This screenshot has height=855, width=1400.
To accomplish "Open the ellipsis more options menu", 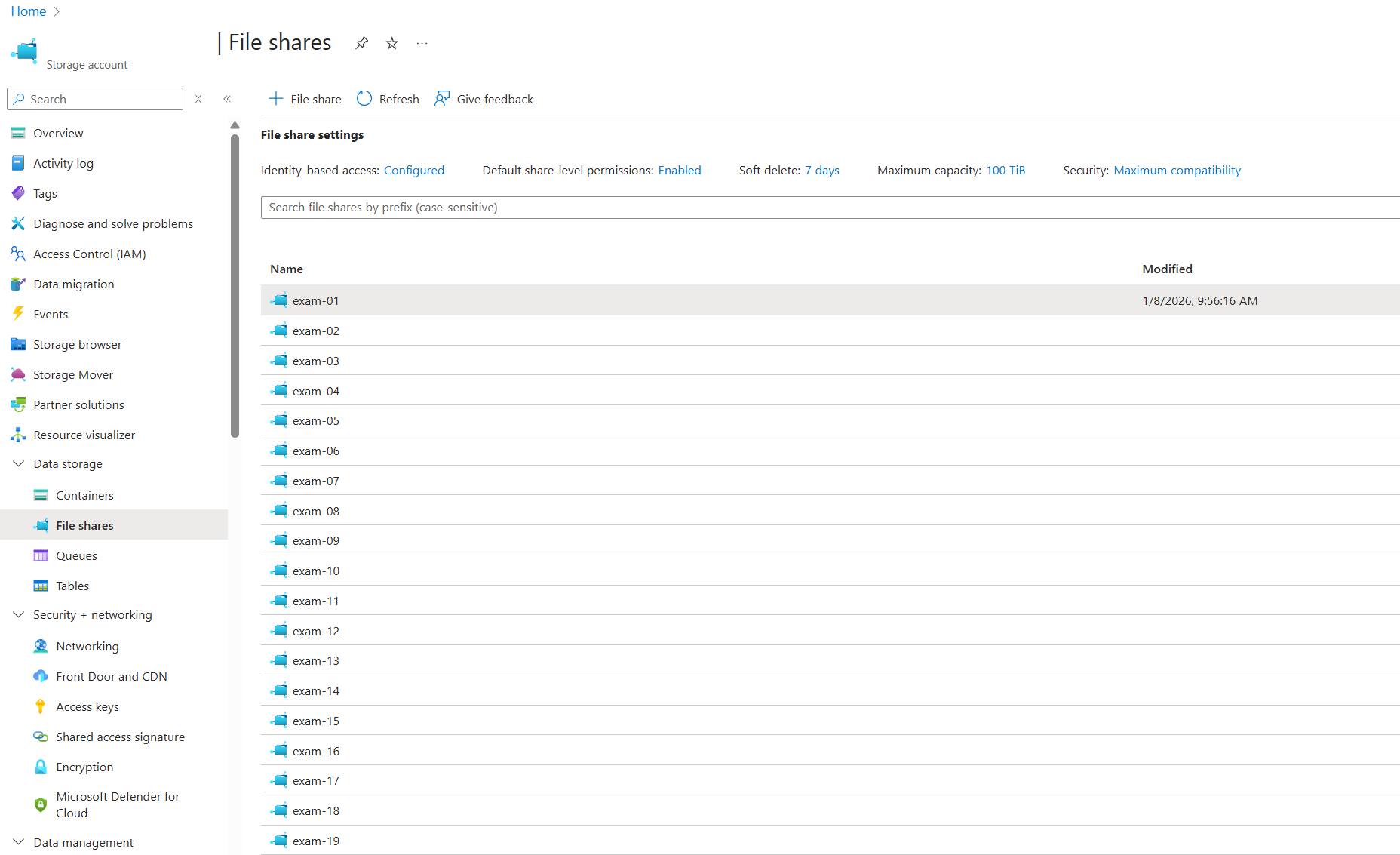I will [422, 43].
